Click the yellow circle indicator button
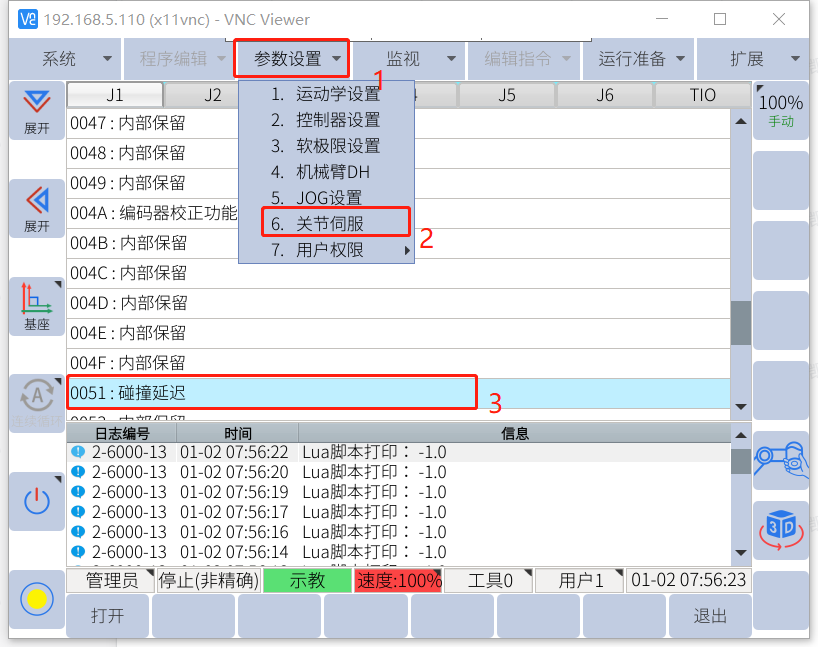This screenshot has width=818, height=647. pyautogui.click(x=37, y=599)
